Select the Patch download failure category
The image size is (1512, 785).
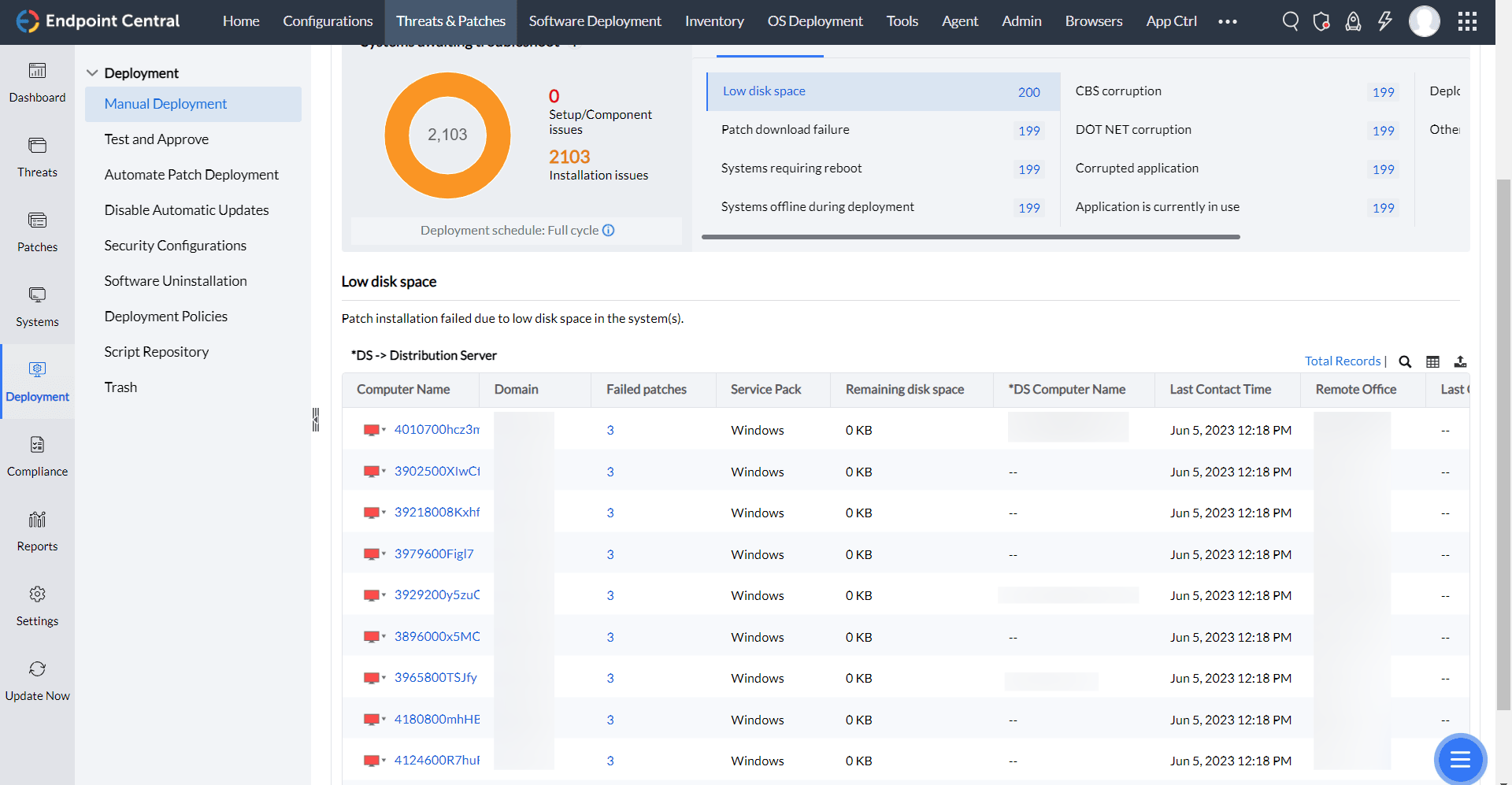(785, 130)
